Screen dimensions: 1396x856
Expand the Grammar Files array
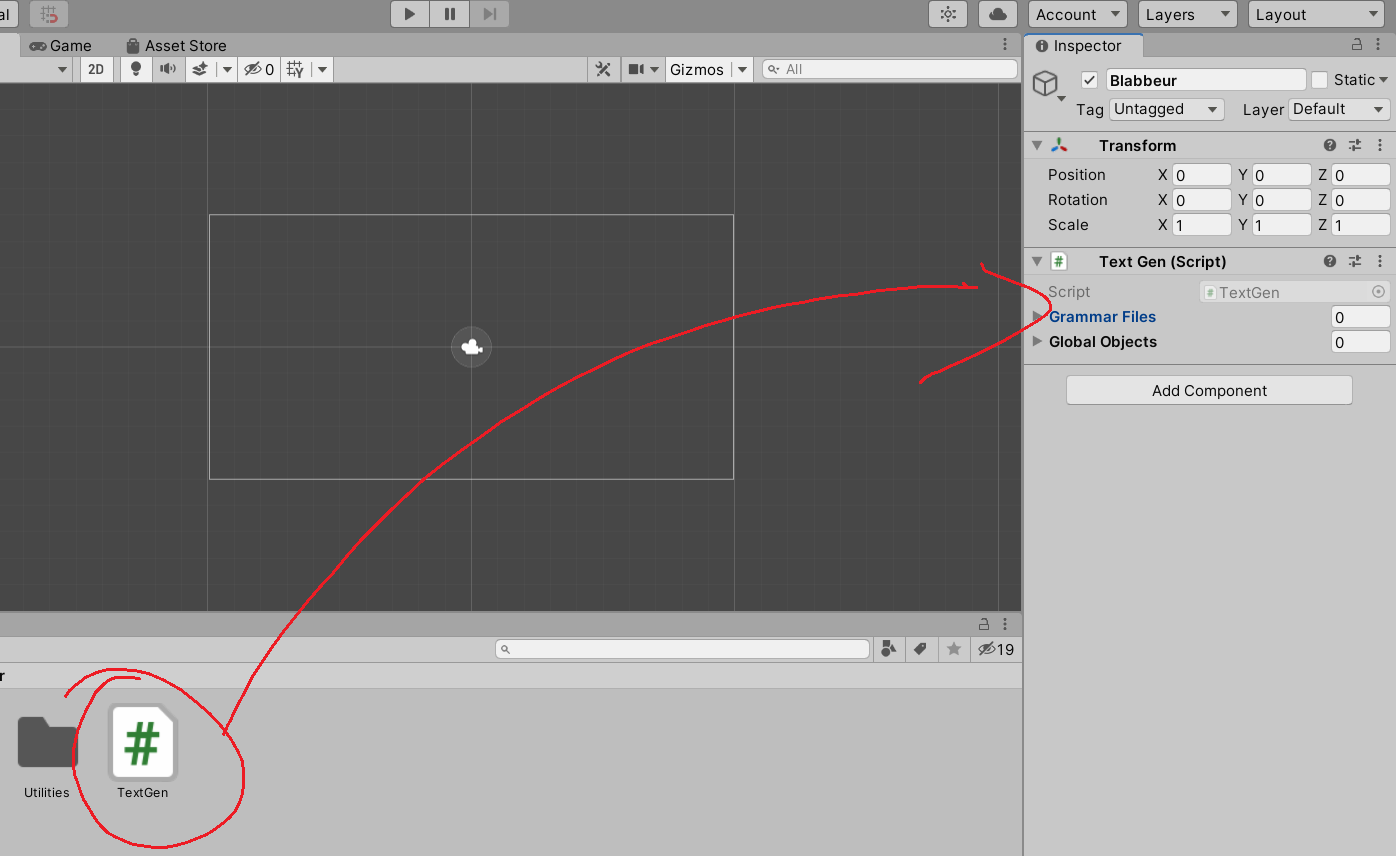pyautogui.click(x=1037, y=317)
